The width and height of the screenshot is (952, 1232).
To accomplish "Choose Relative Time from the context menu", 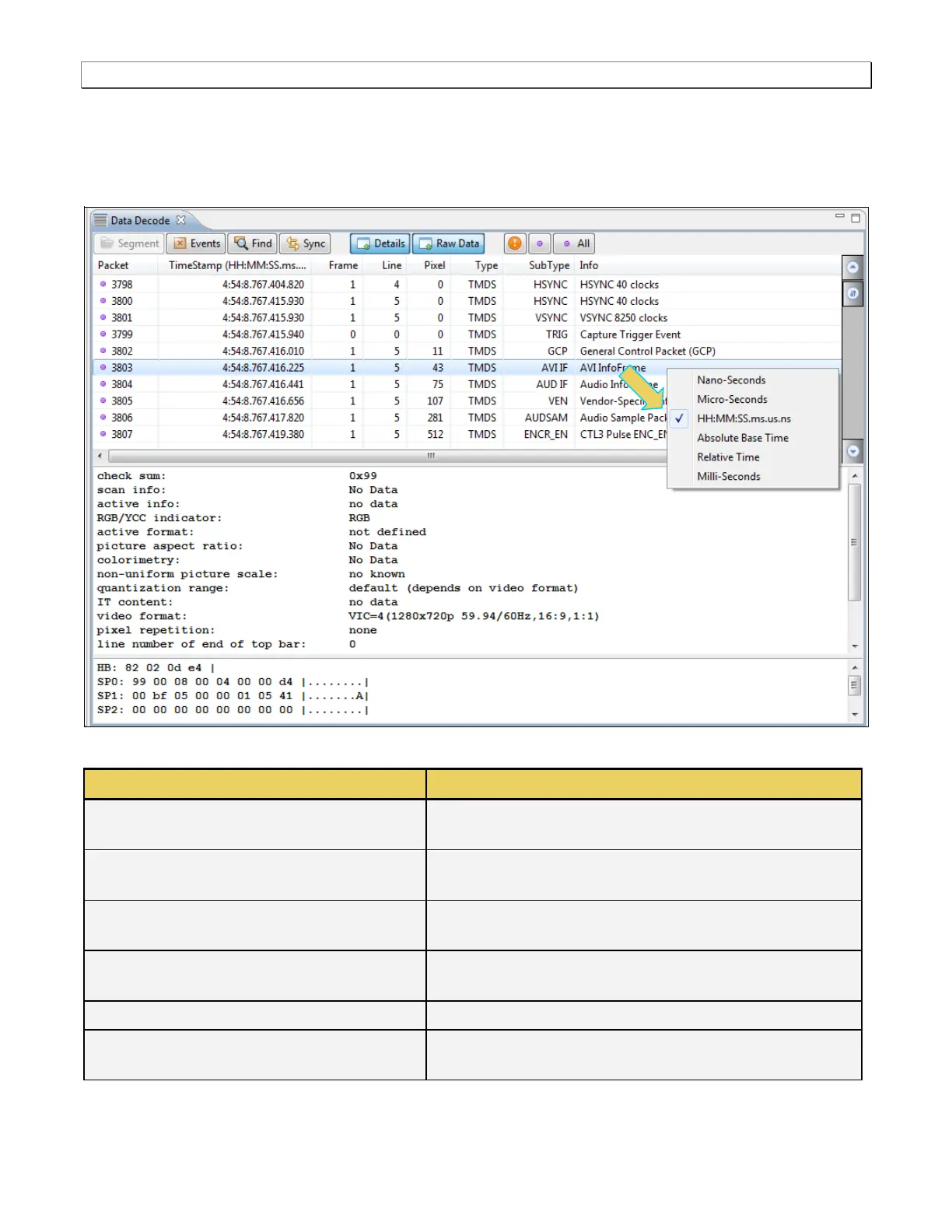I will pyautogui.click(x=728, y=457).
